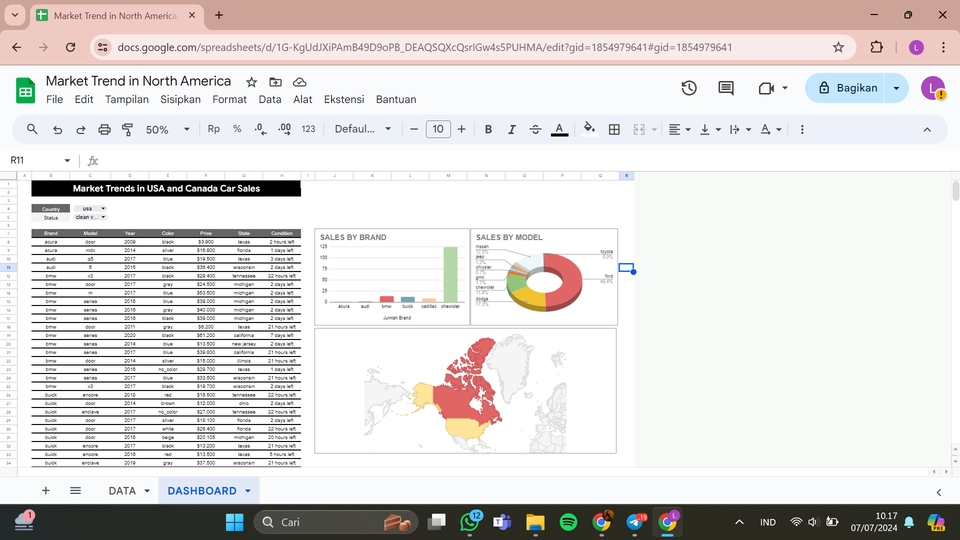The image size is (960, 540).
Task: Decrease font size with minus button
Action: point(414,129)
